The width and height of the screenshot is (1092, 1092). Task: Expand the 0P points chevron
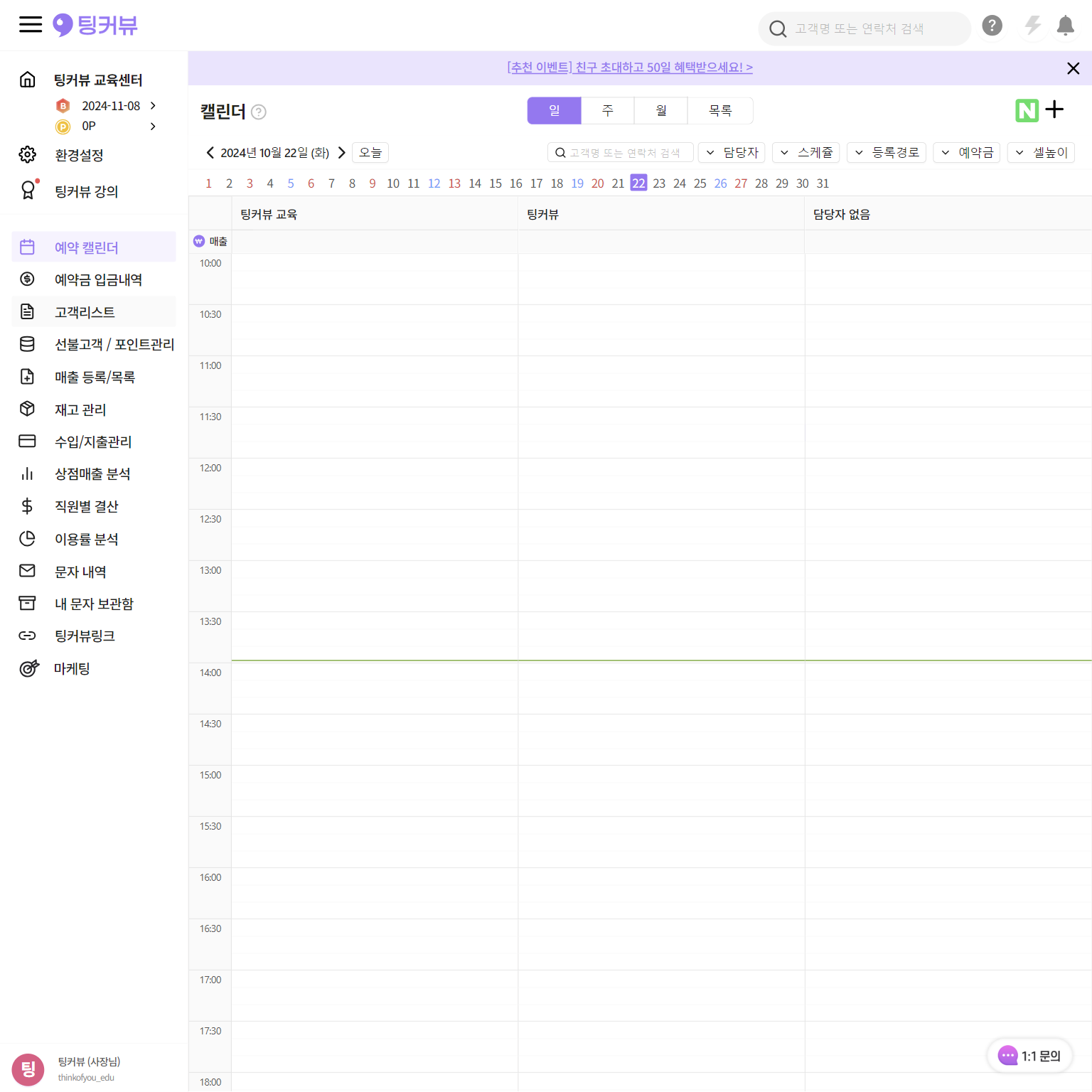point(153,126)
